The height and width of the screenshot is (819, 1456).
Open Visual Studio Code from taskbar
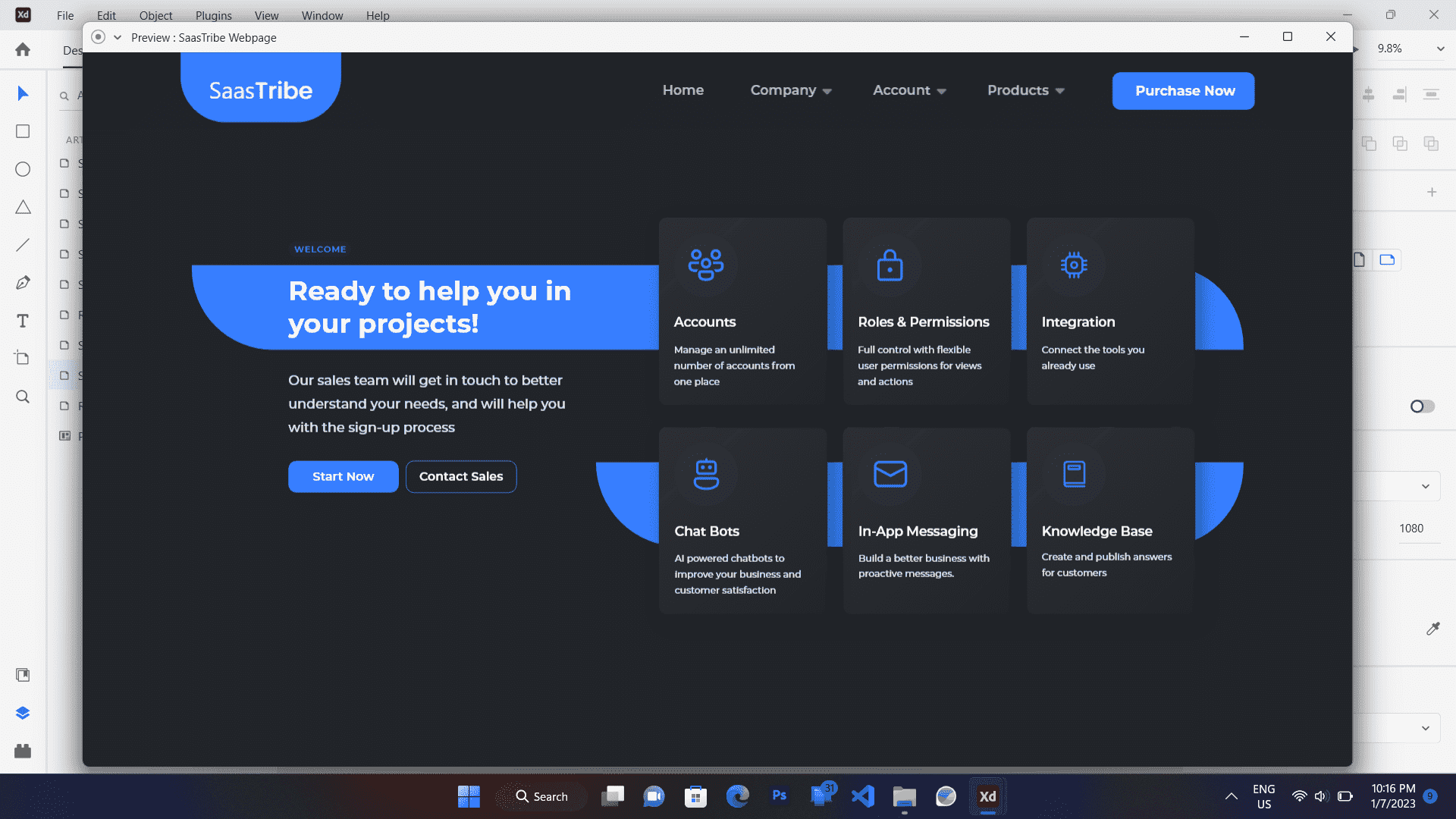click(x=863, y=796)
